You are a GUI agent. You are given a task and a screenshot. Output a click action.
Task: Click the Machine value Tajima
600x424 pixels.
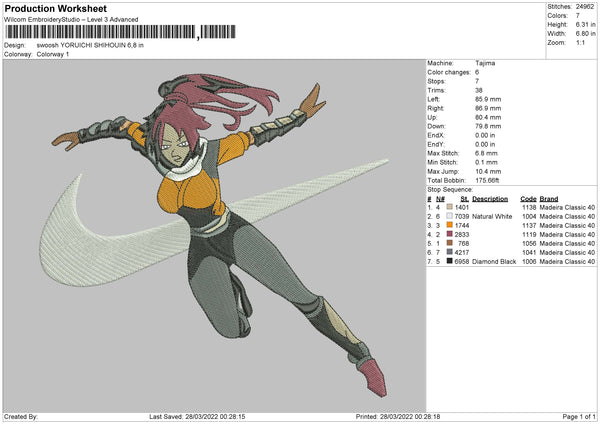coord(485,64)
